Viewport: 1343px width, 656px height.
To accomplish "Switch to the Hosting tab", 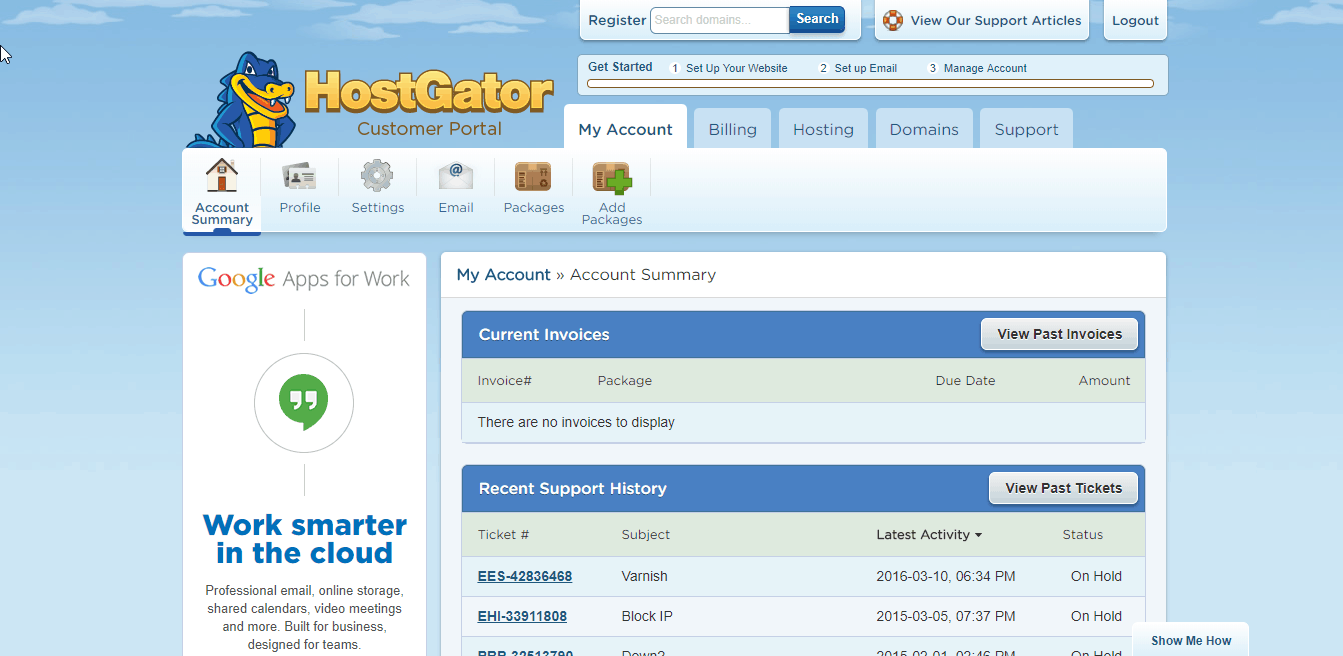I will tap(823, 130).
